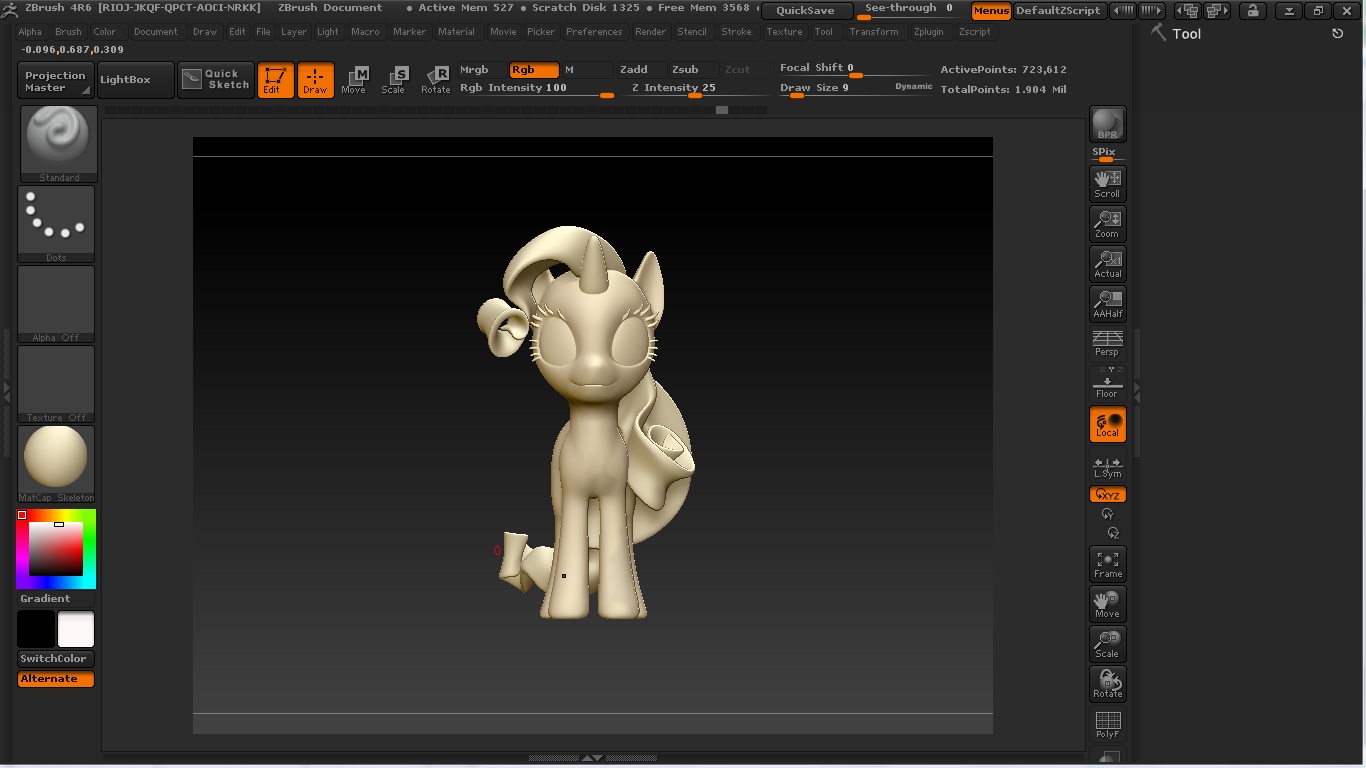Image resolution: width=1366 pixels, height=768 pixels.
Task: Toggle Floor grid display
Action: tap(1107, 383)
